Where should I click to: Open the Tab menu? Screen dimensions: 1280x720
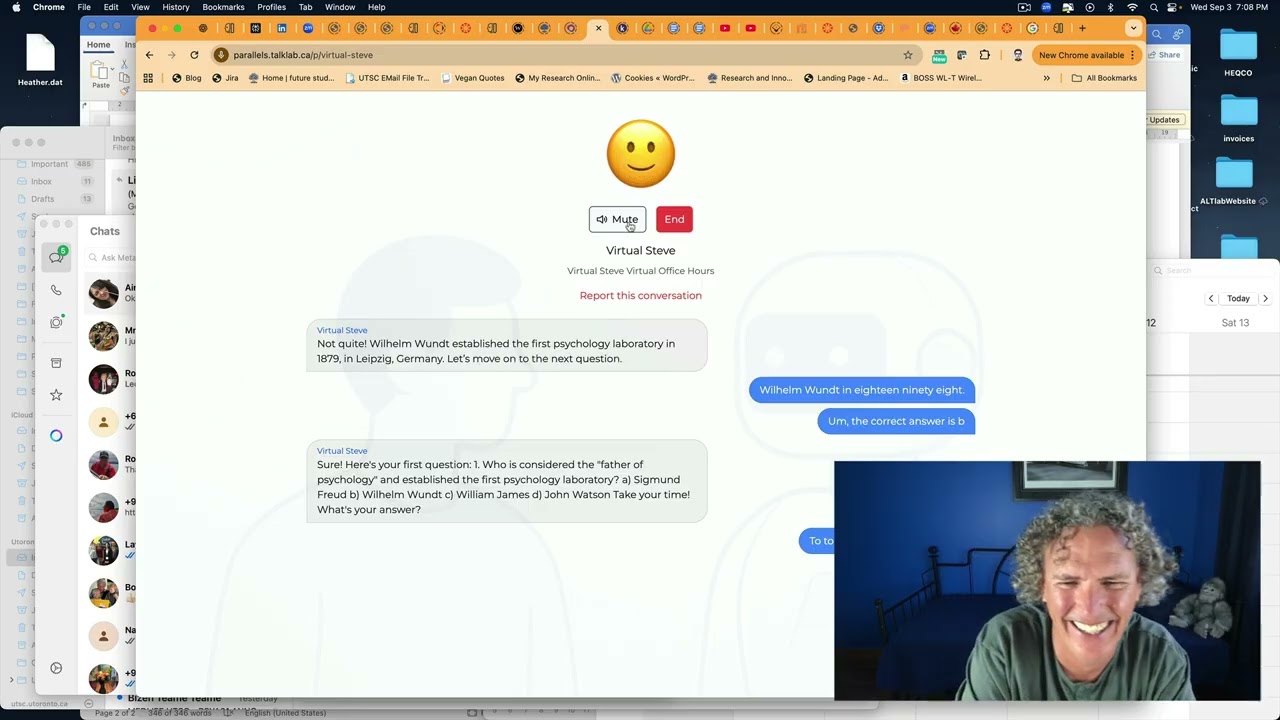tap(305, 7)
